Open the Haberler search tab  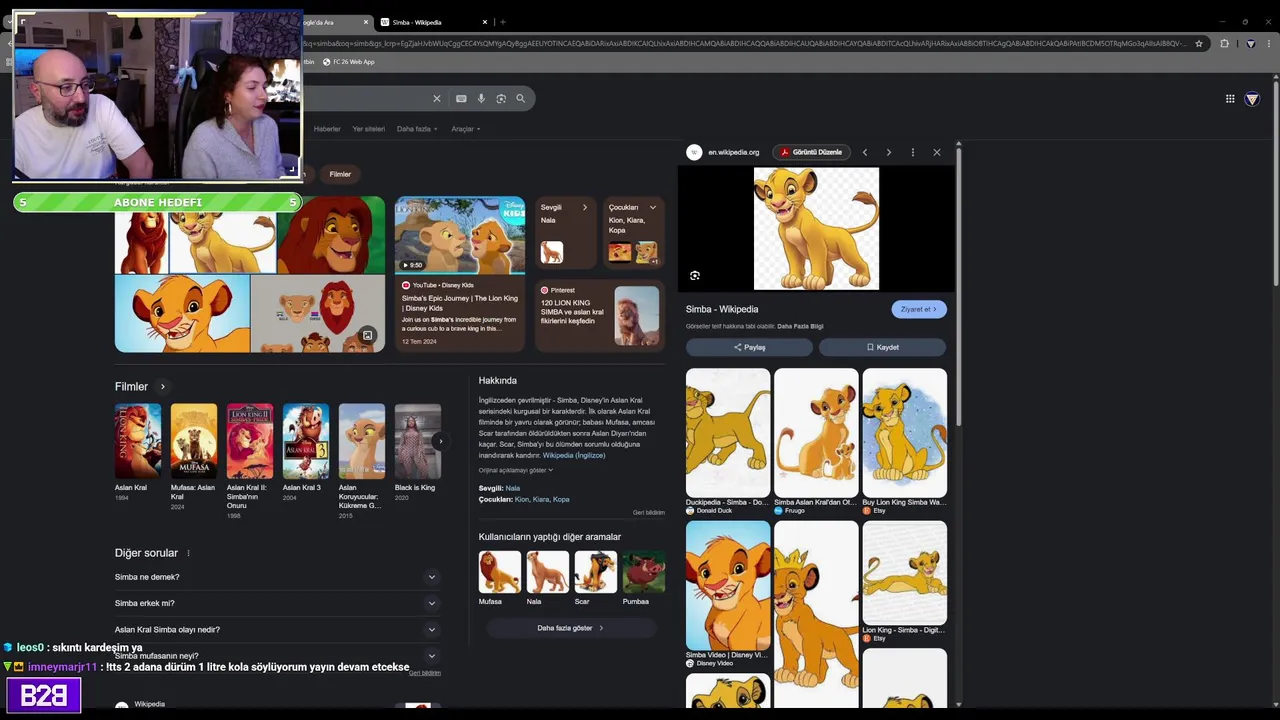[x=327, y=129]
